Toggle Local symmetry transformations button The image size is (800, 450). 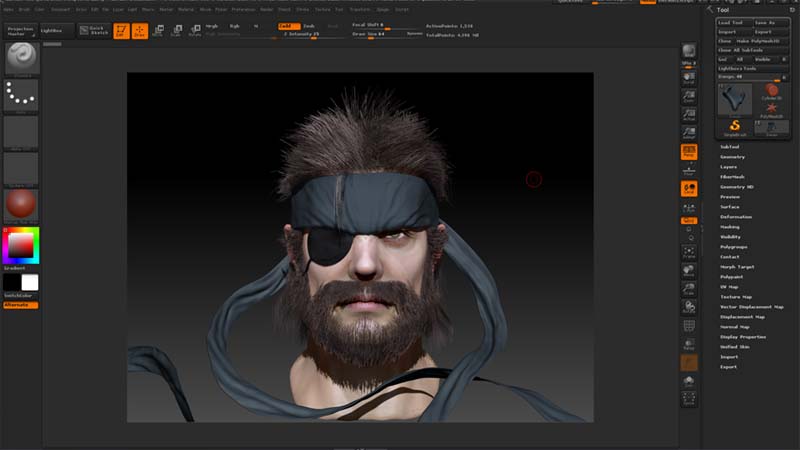pyautogui.click(x=689, y=189)
